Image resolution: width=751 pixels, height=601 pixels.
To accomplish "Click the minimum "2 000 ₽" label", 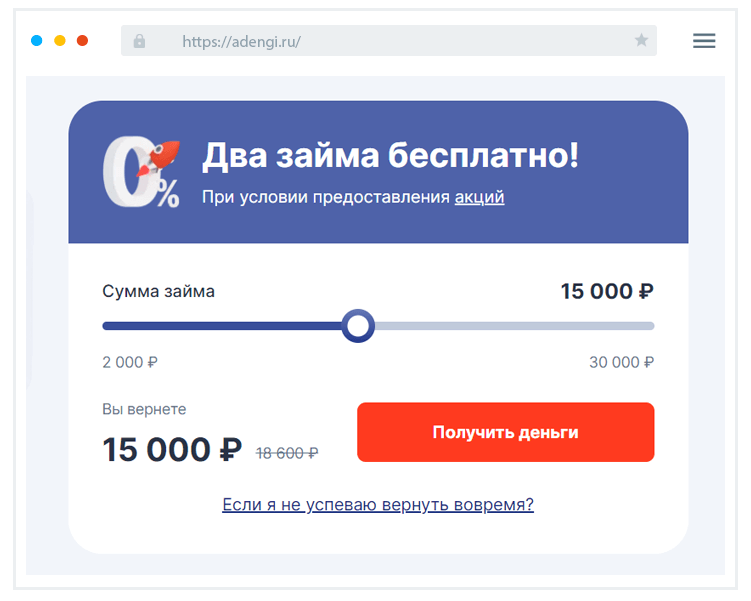I will [130, 362].
